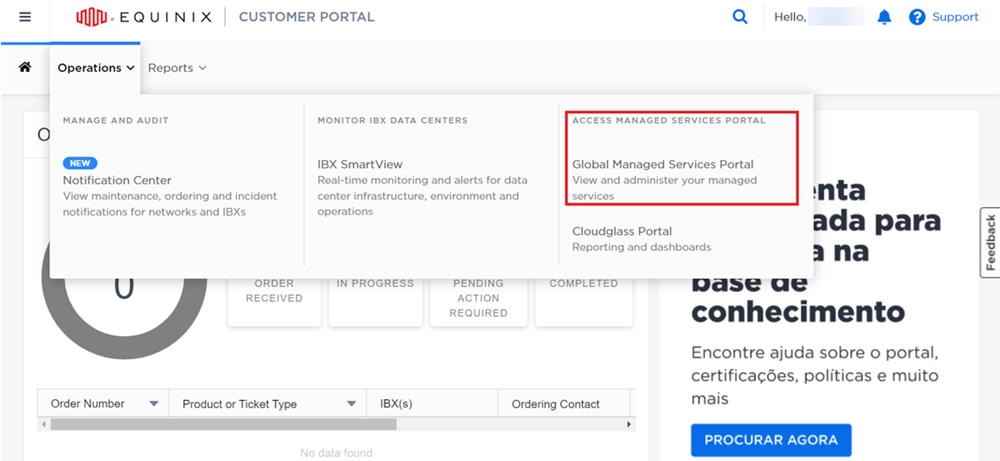The width and height of the screenshot is (1000, 461).
Task: Click the 'No data found' text
Action: click(336, 453)
